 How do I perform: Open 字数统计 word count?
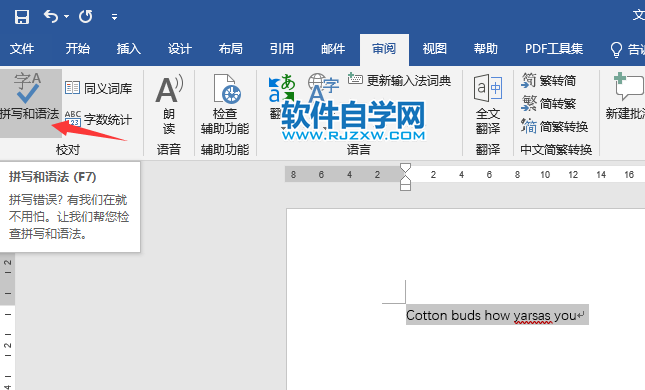(x=98, y=120)
